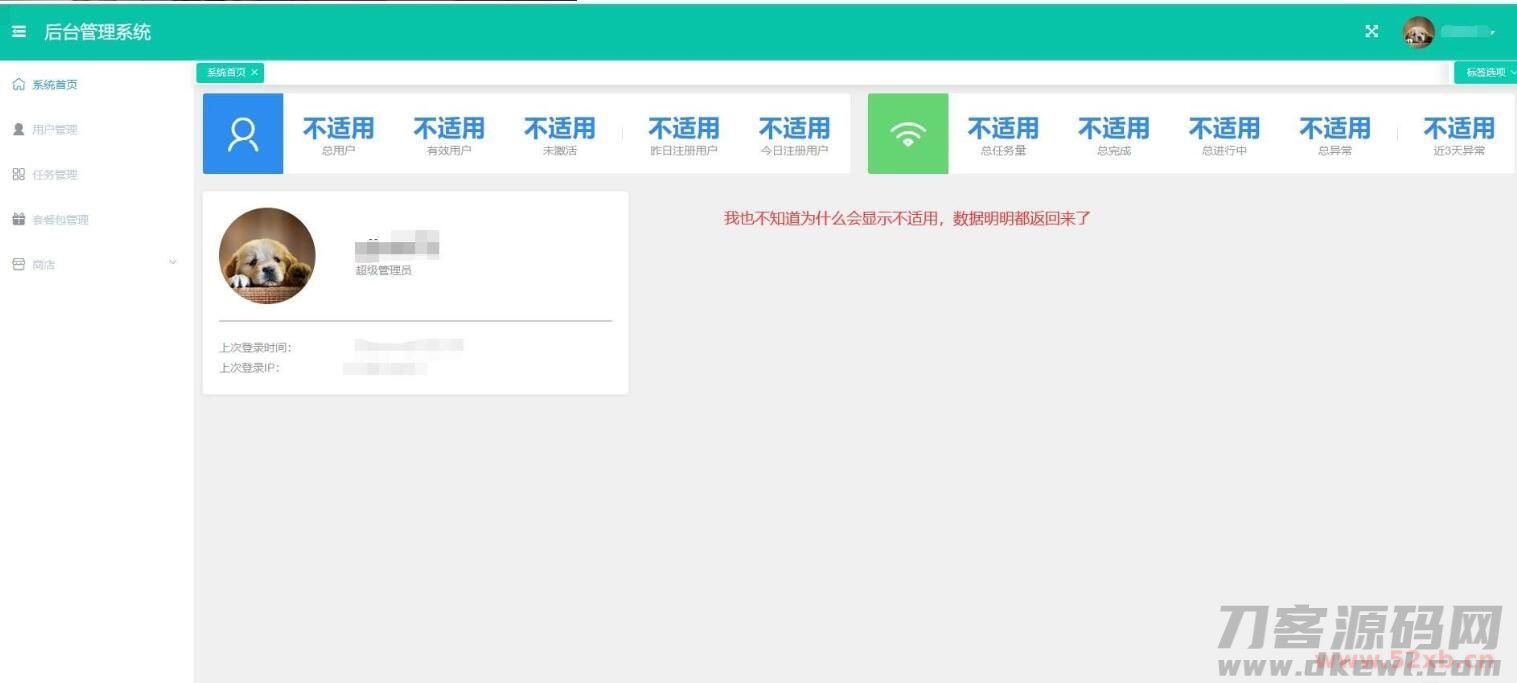This screenshot has width=1517, height=683.
Task: Click the fullscreen expand icon
Action: tap(1372, 31)
